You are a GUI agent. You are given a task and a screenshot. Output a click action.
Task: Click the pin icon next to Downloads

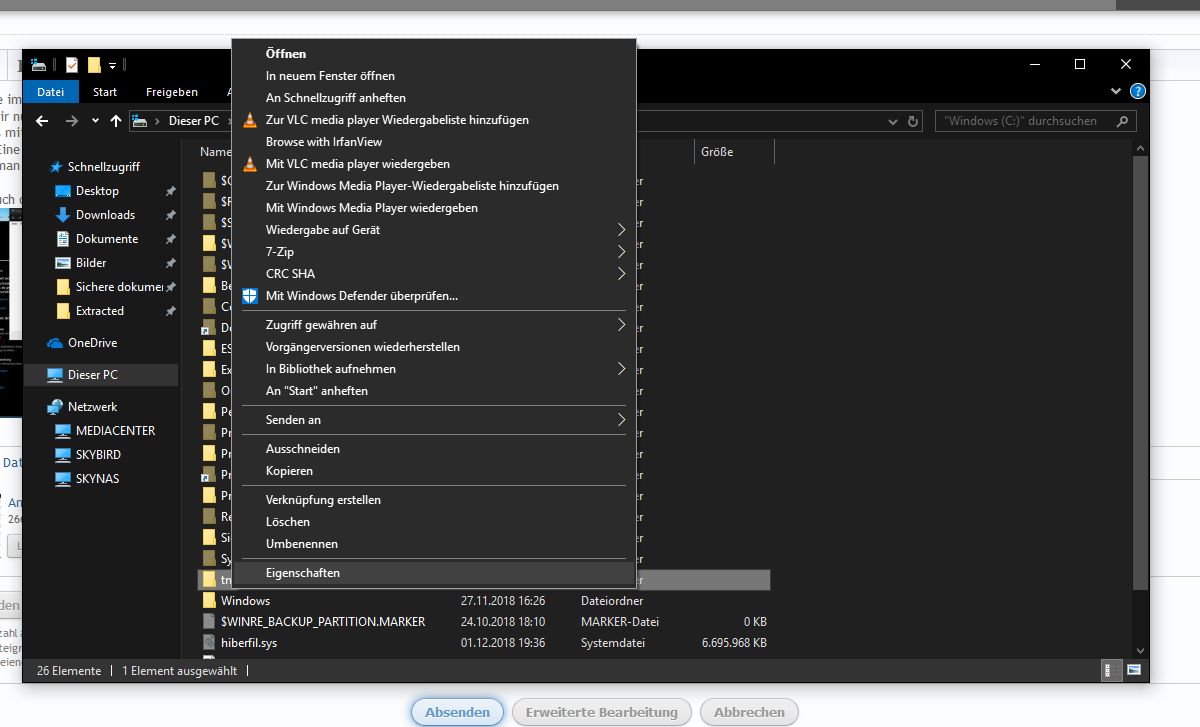[170, 215]
